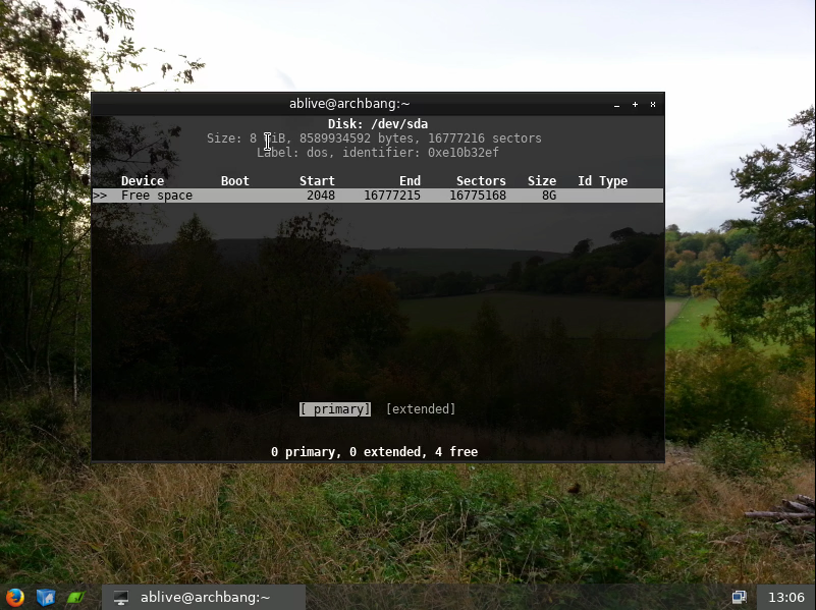Open the network display tray icon
The width and height of the screenshot is (816, 610).
739,597
